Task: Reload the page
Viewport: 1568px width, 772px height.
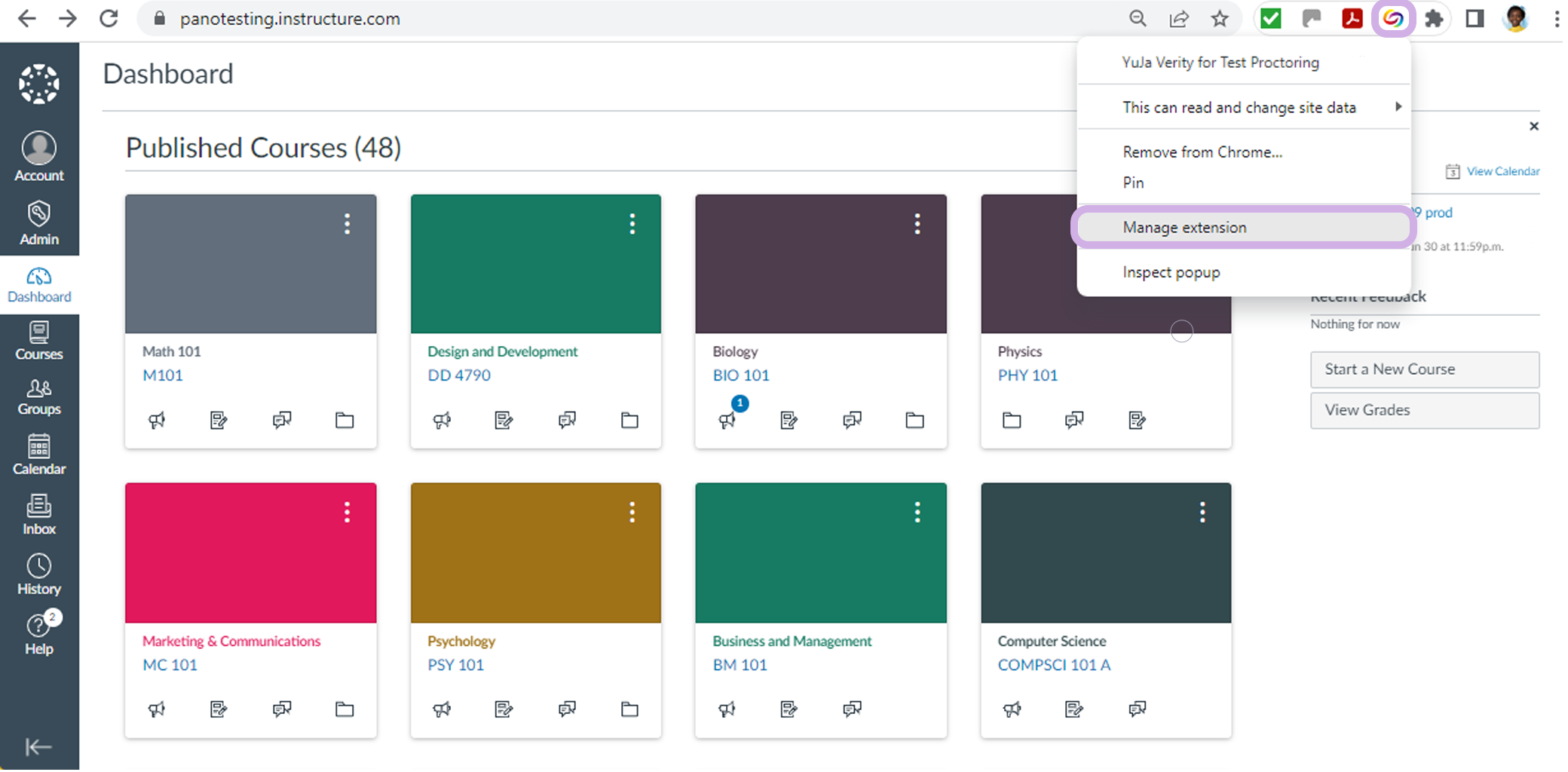Action: click(x=109, y=19)
